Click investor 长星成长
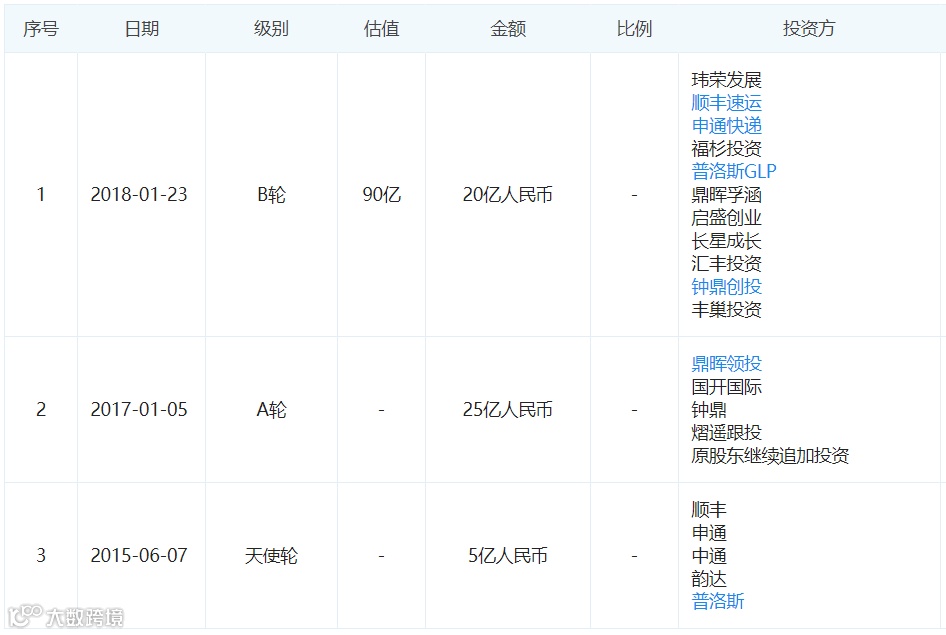The width and height of the screenshot is (946, 635). tap(726, 241)
